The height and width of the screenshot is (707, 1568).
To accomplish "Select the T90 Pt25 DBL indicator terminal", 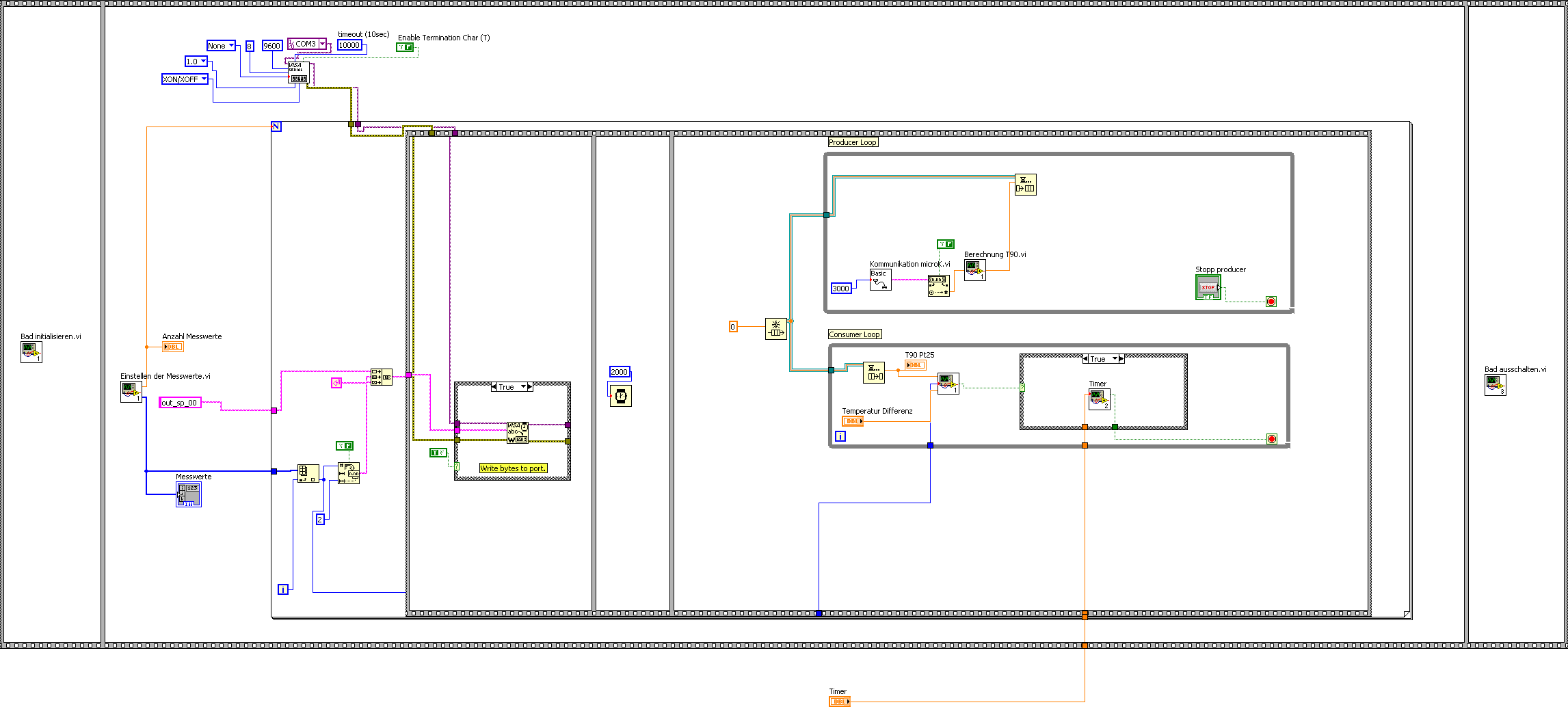I will pos(916,365).
